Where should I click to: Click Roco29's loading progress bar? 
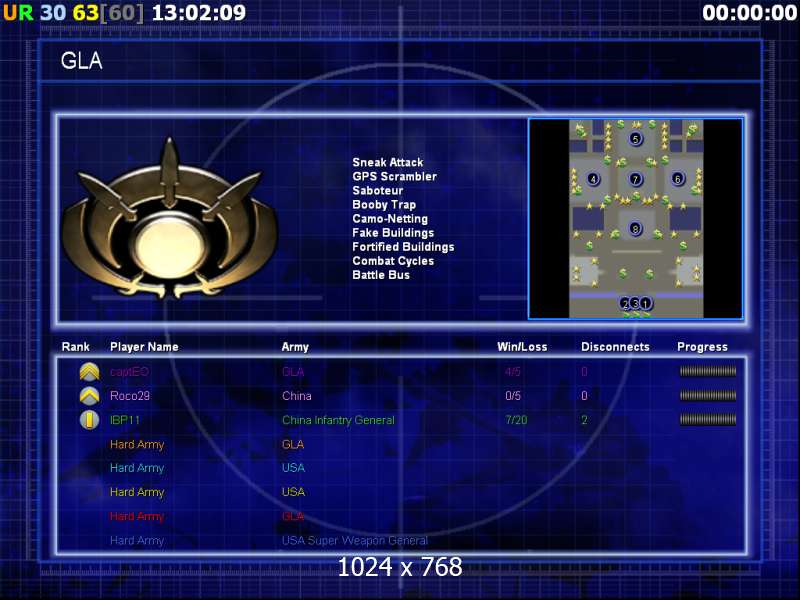(708, 395)
